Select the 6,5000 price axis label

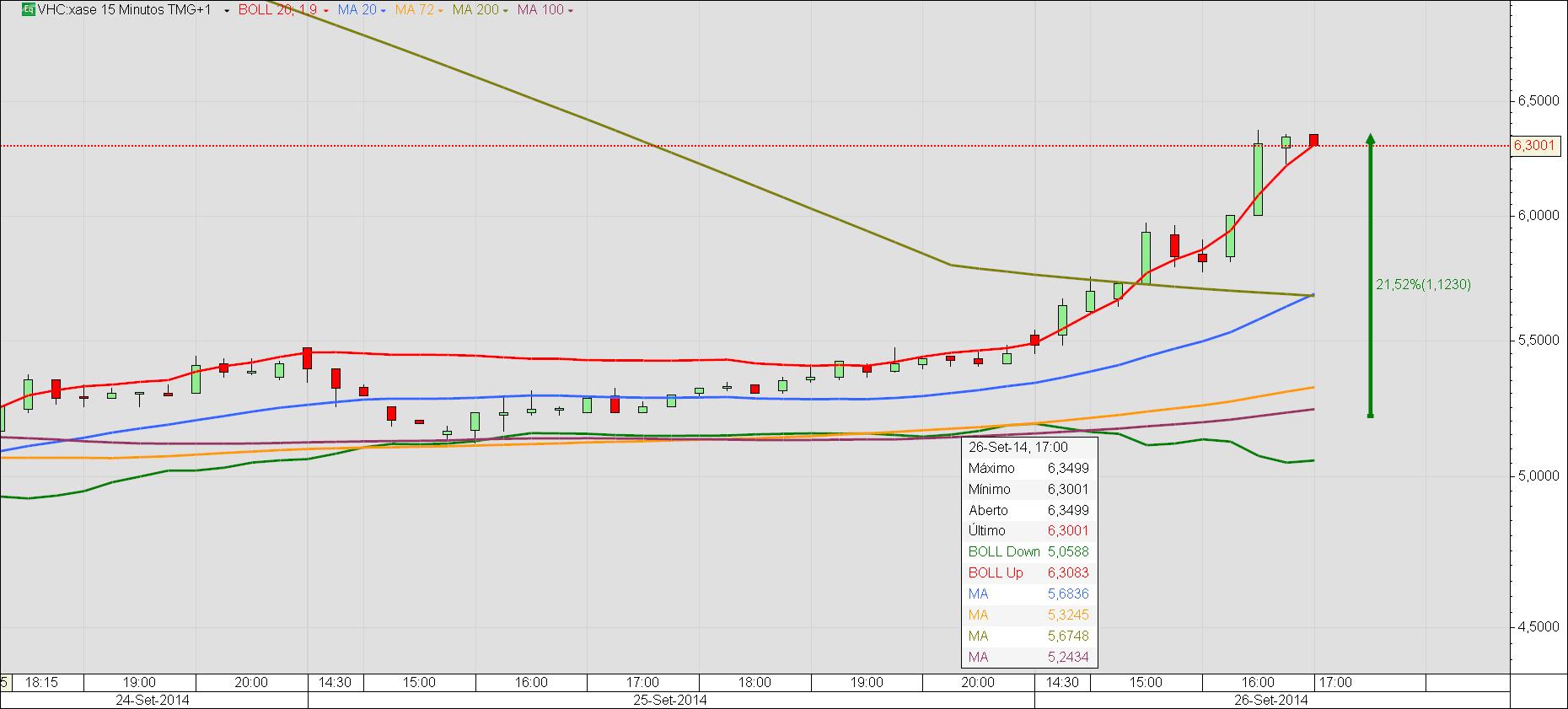pyautogui.click(x=1538, y=100)
